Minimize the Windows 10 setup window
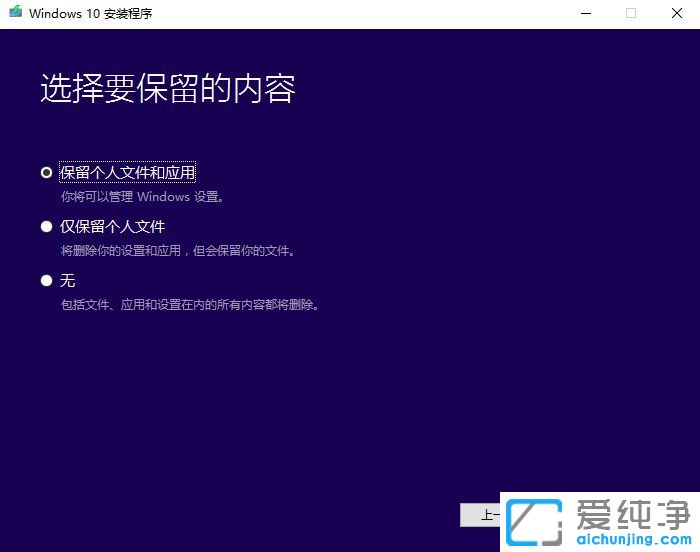Image resolution: width=700 pixels, height=552 pixels. [x=584, y=14]
